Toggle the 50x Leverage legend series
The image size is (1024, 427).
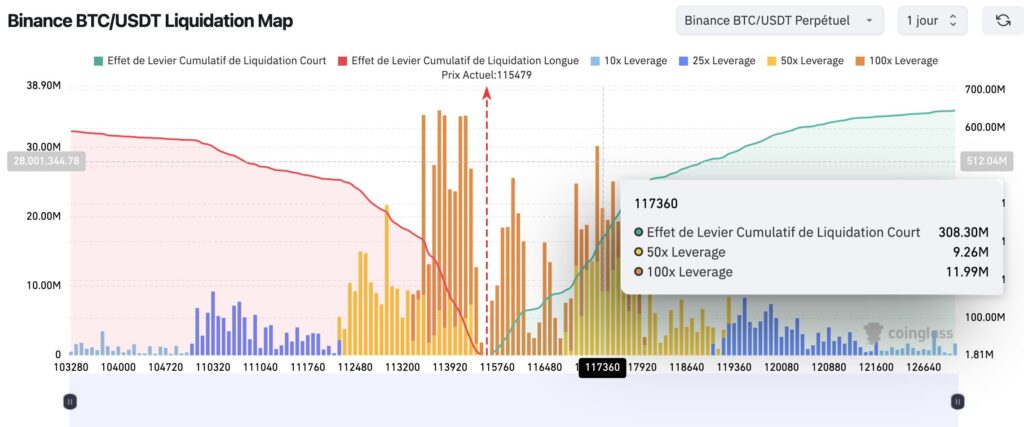tap(805, 61)
